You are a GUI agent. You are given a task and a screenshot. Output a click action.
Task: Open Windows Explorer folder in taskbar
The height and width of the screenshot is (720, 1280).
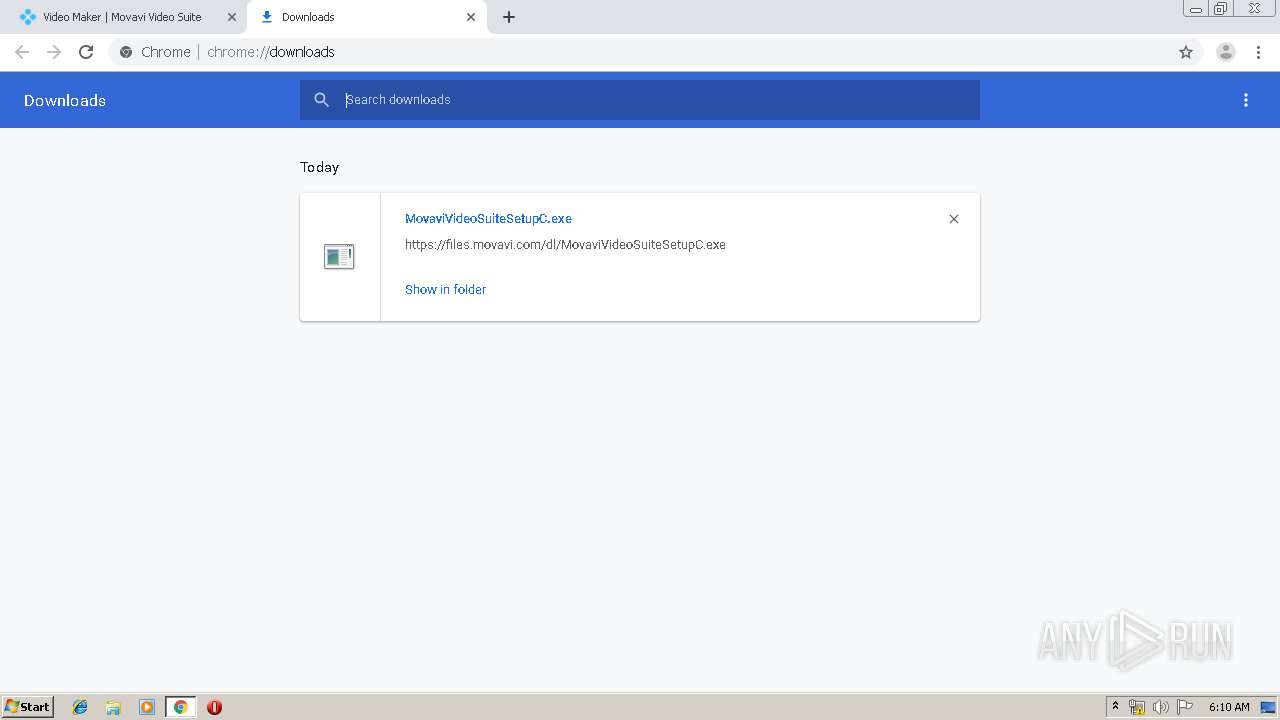pos(113,707)
